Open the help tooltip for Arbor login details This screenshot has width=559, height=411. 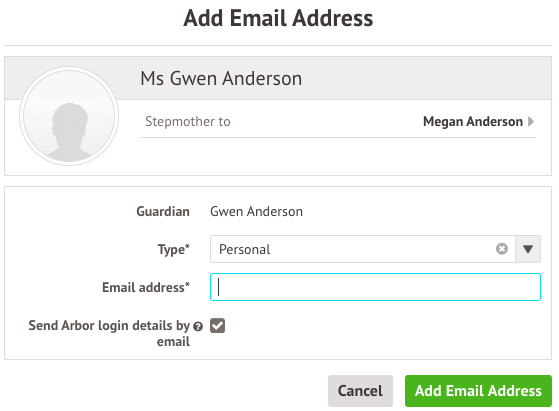pyautogui.click(x=198, y=326)
